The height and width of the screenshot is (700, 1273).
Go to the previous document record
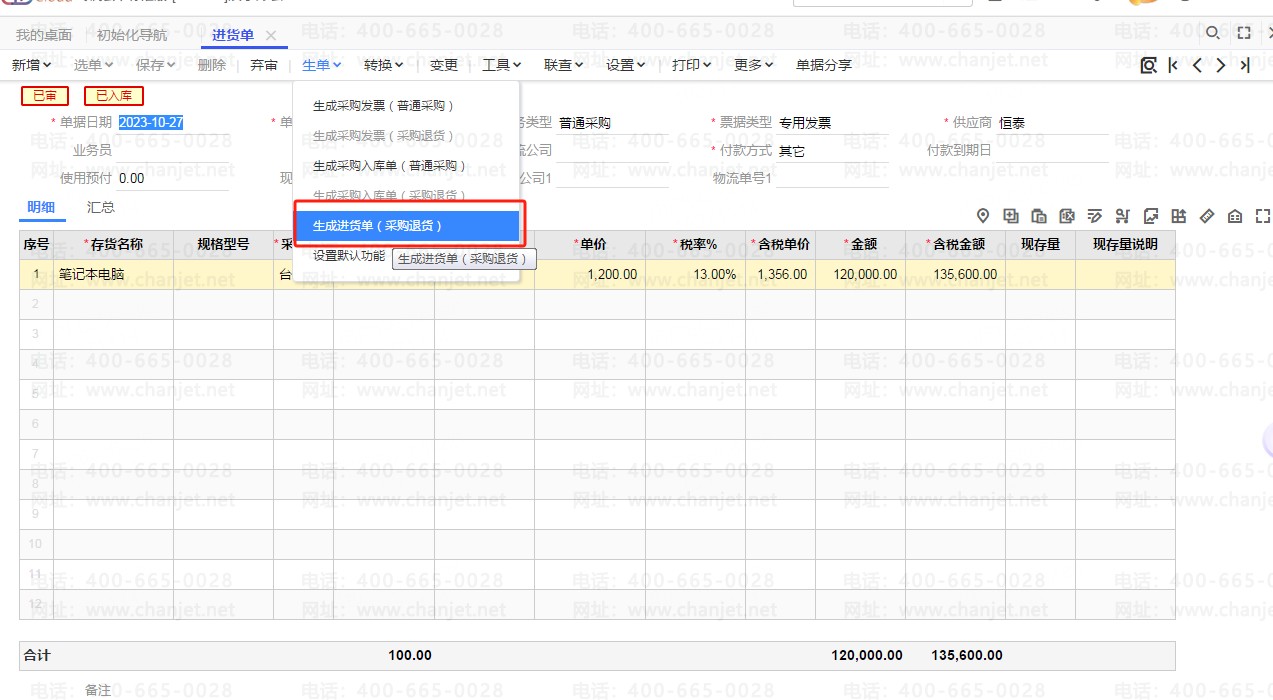coord(1197,65)
